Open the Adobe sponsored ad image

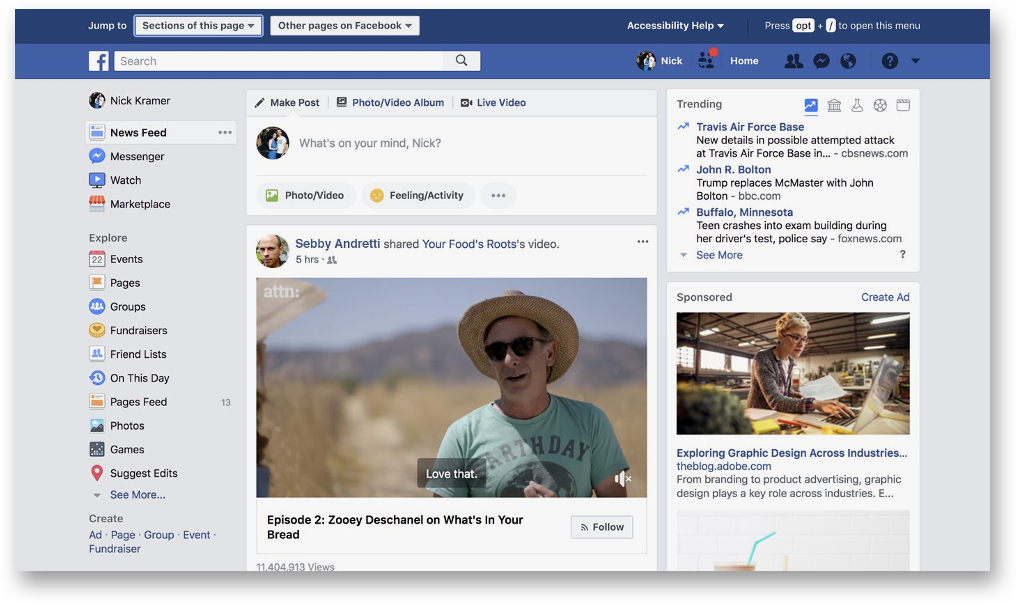point(793,374)
